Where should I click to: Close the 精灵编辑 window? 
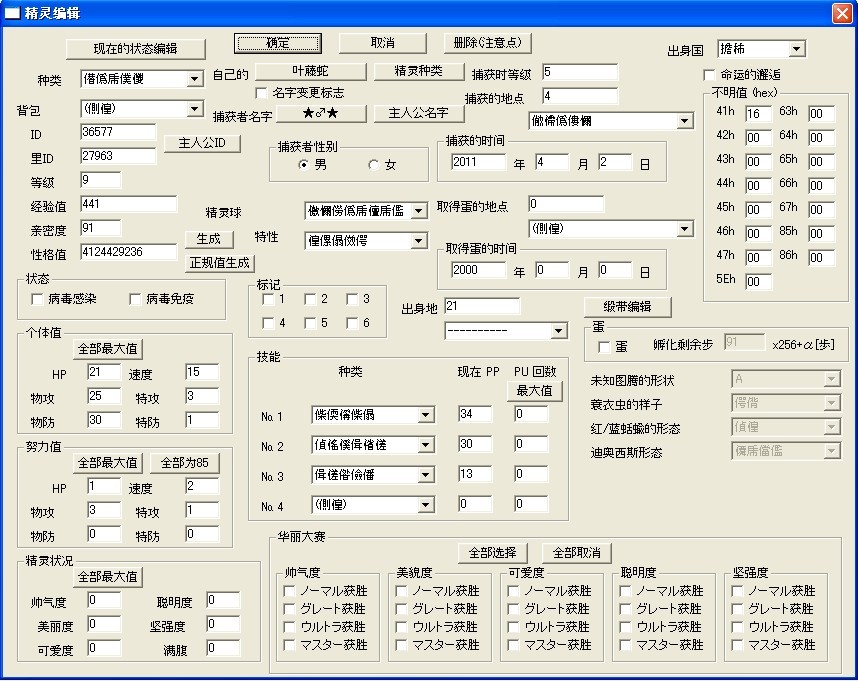(843, 13)
